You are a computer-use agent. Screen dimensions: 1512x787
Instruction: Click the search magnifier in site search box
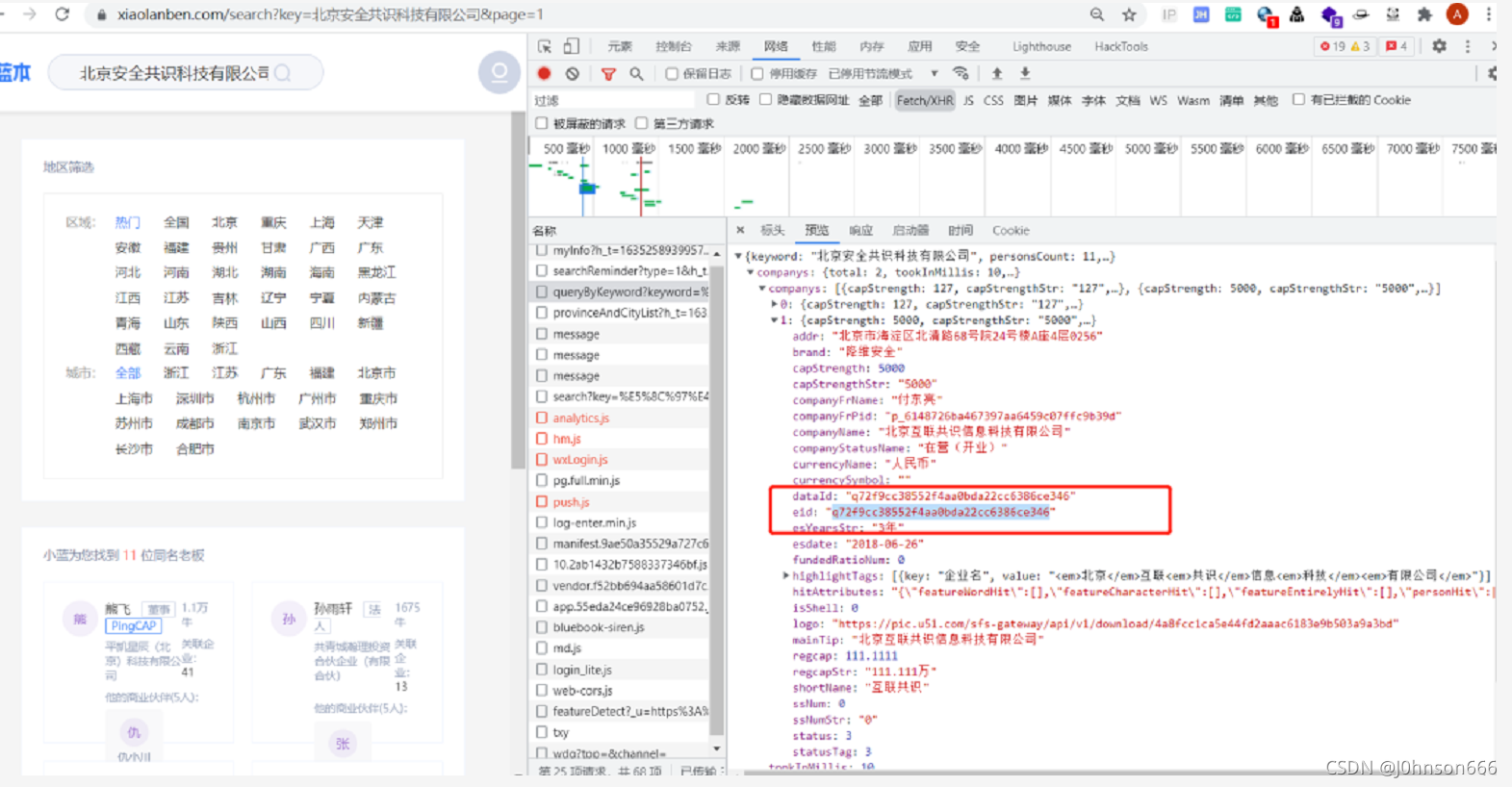282,73
